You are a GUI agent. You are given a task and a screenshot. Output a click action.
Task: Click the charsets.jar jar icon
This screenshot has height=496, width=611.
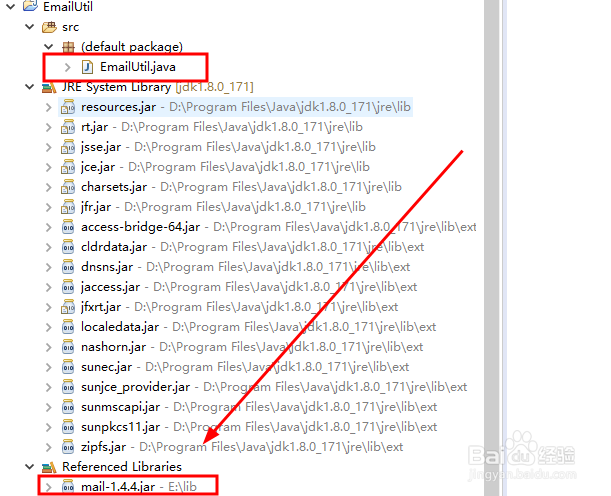click(x=68, y=187)
